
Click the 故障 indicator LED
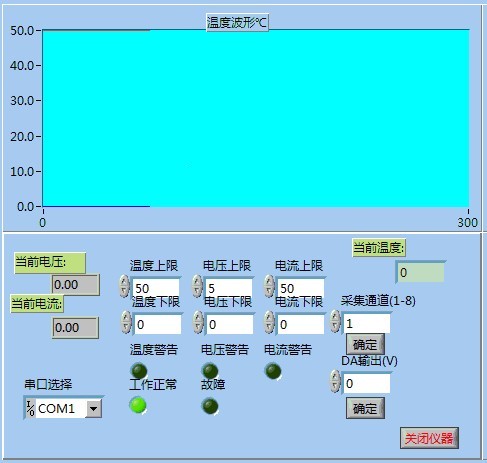[210, 406]
